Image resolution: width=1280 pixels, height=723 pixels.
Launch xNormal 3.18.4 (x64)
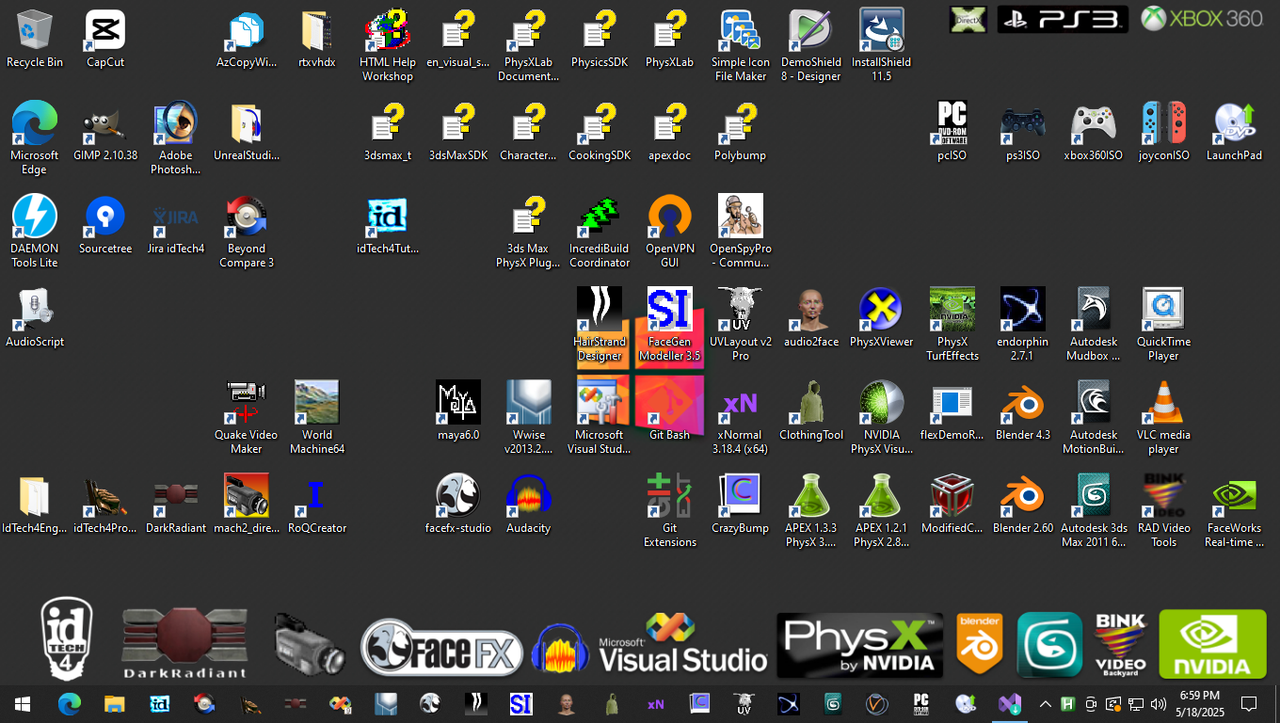(x=740, y=418)
